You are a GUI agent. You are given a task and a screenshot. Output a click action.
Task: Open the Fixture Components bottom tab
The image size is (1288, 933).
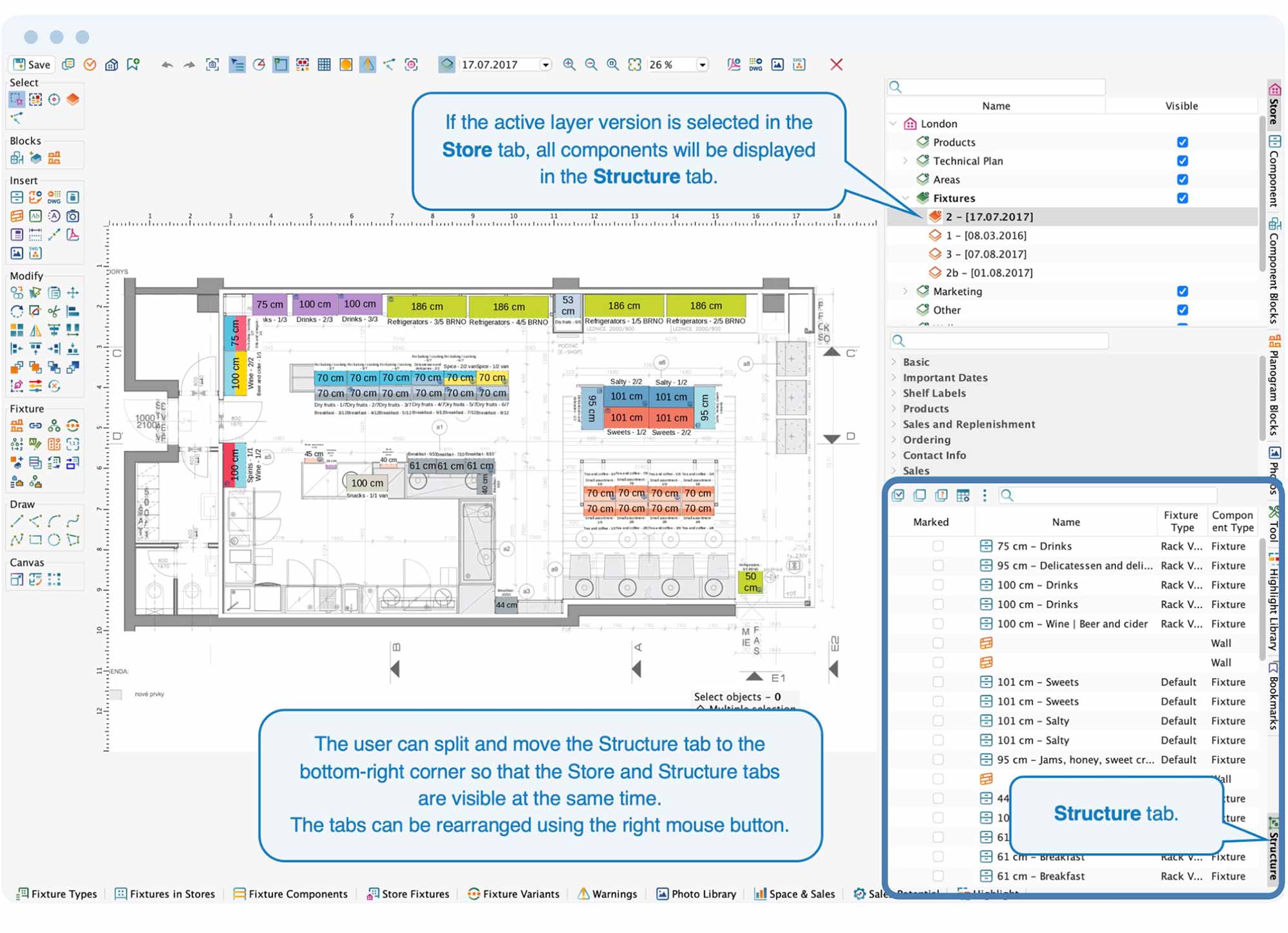tap(290, 894)
